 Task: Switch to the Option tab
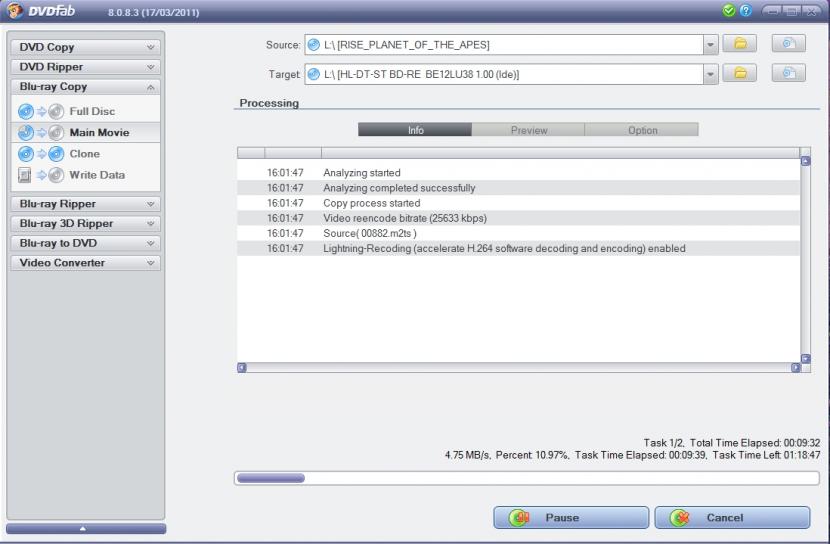coord(642,130)
